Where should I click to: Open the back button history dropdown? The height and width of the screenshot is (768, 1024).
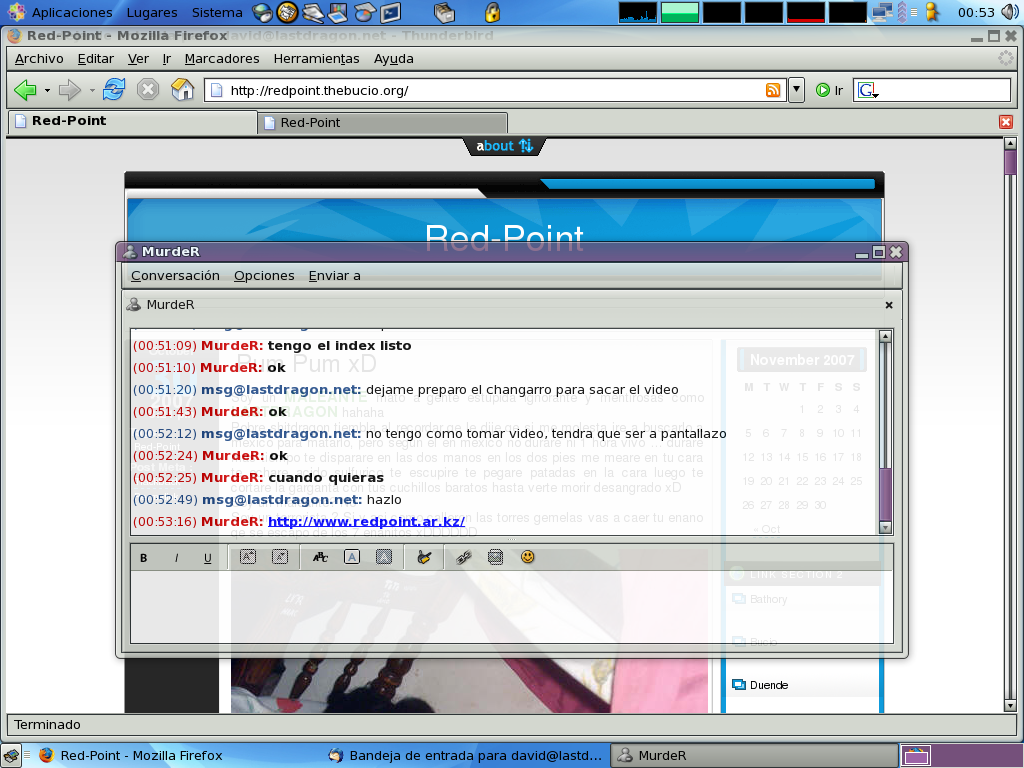(47, 91)
